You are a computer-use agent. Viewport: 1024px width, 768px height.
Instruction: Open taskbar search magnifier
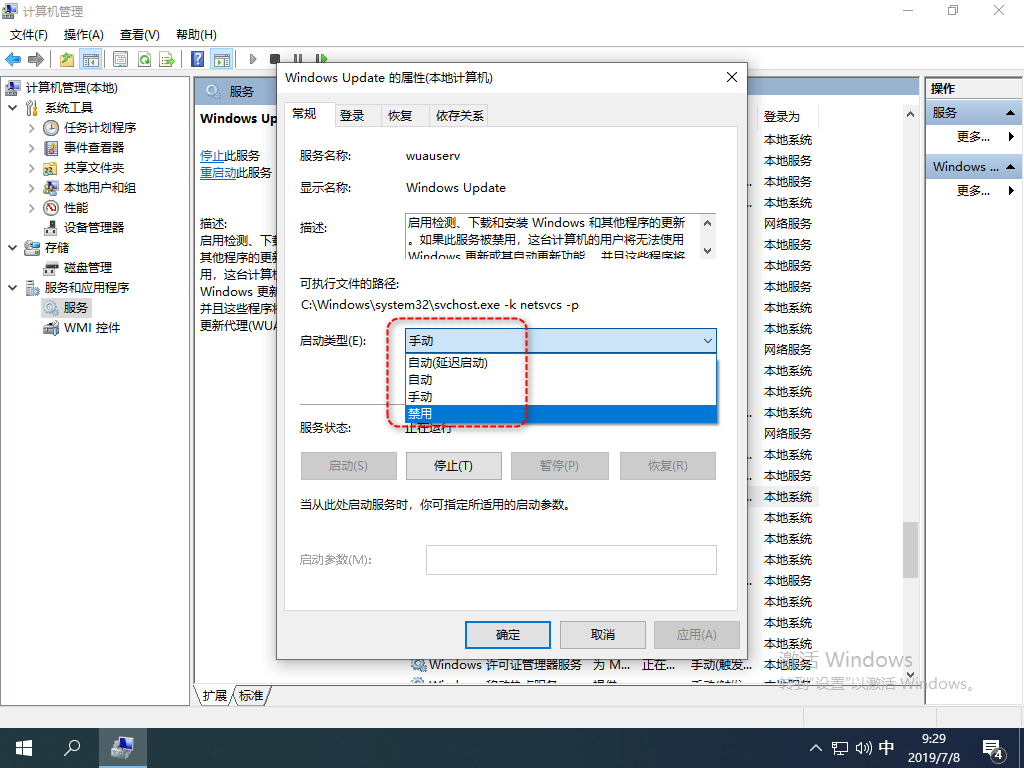click(72, 748)
